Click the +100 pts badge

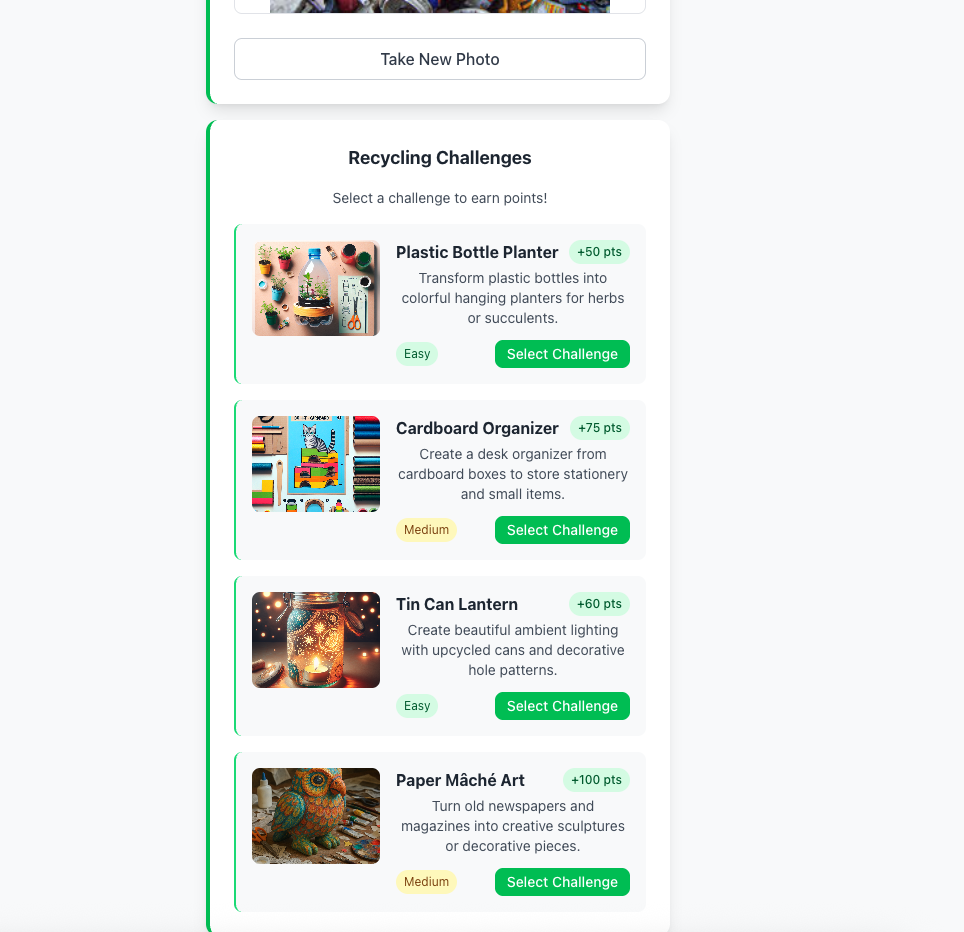pyautogui.click(x=596, y=780)
